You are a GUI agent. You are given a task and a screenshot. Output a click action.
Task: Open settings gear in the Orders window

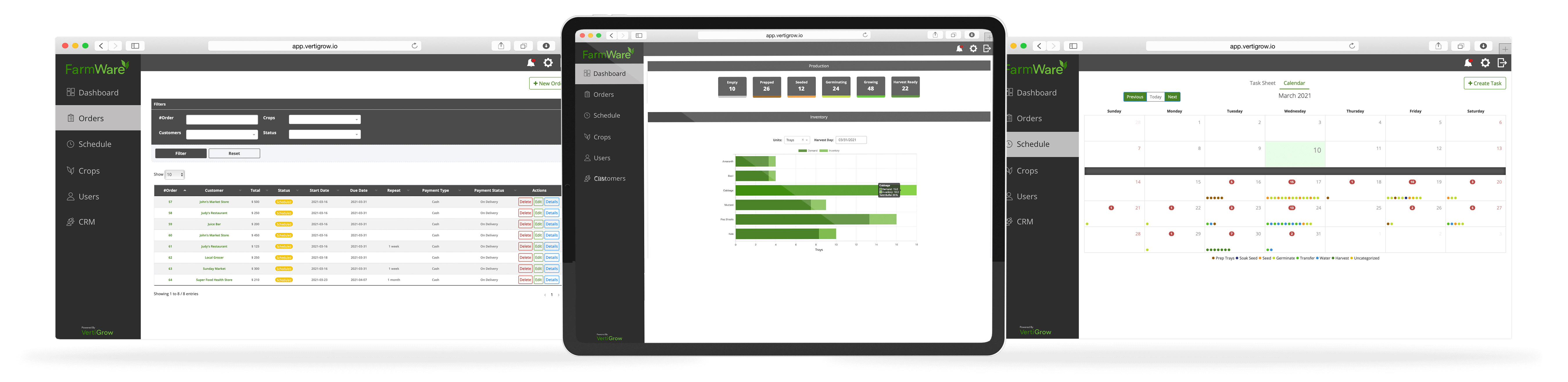tap(548, 63)
